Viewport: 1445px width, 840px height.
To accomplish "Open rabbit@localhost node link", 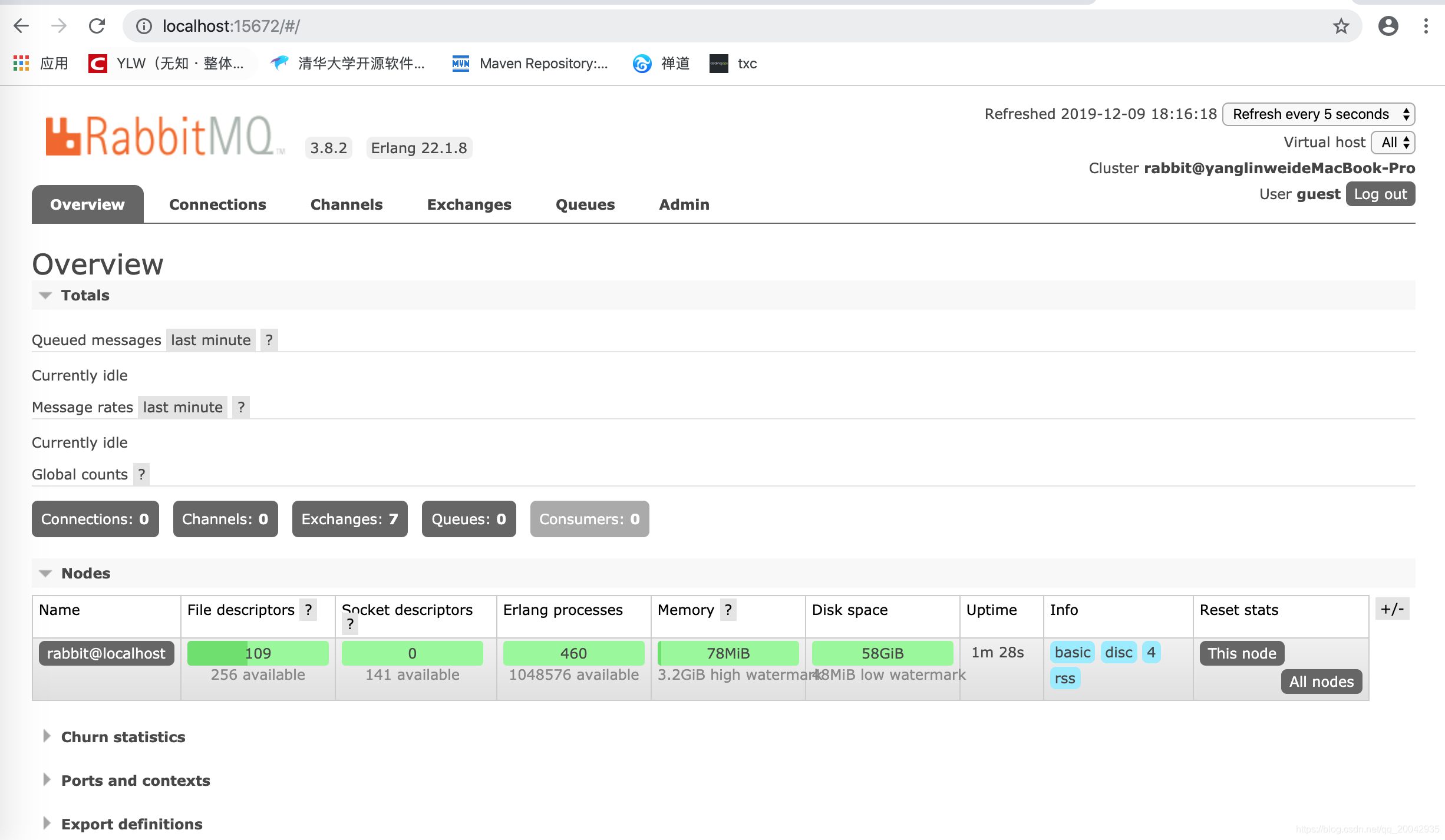I will click(106, 653).
